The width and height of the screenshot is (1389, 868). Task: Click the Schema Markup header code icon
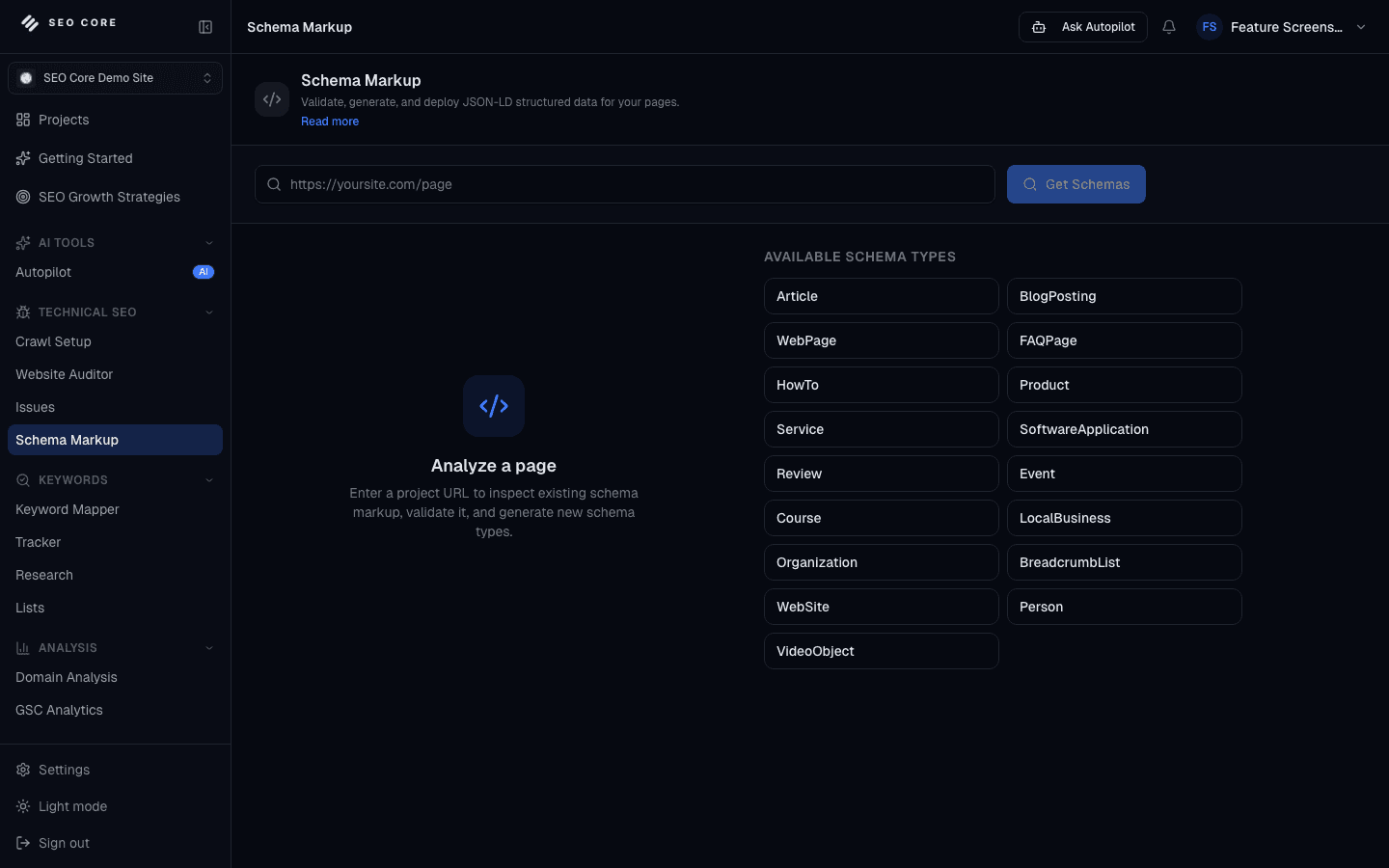tap(272, 99)
